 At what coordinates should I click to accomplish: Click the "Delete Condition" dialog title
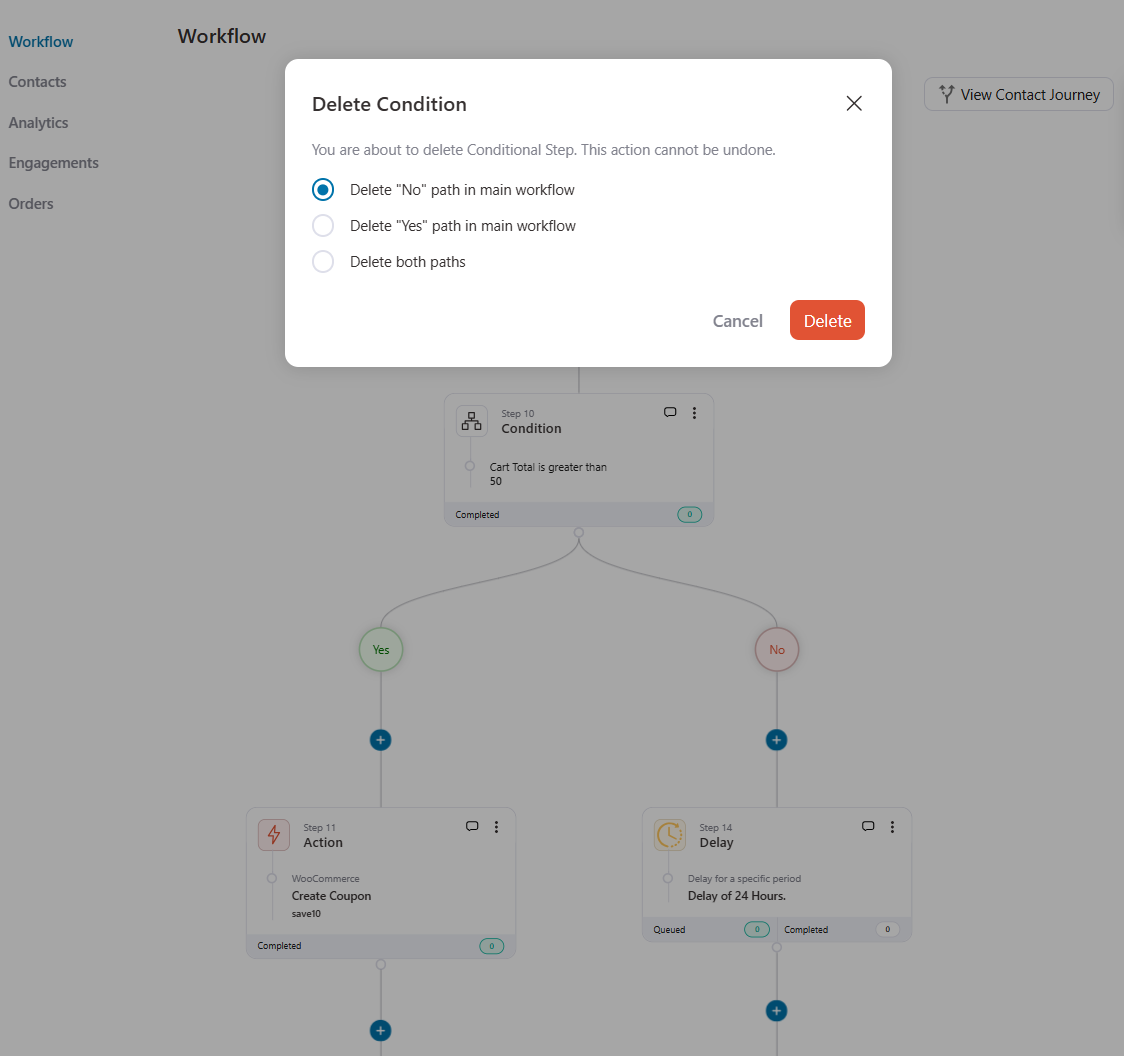click(389, 105)
